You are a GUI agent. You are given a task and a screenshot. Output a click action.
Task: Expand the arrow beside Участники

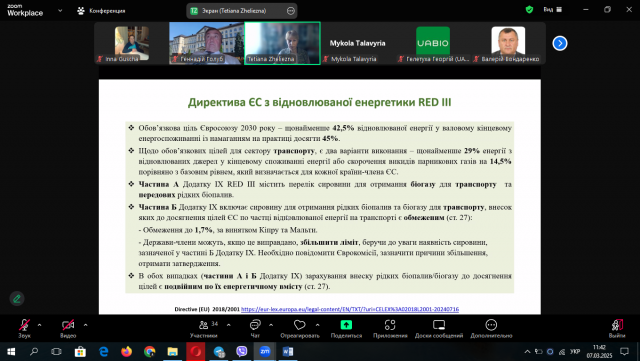coord(229,325)
